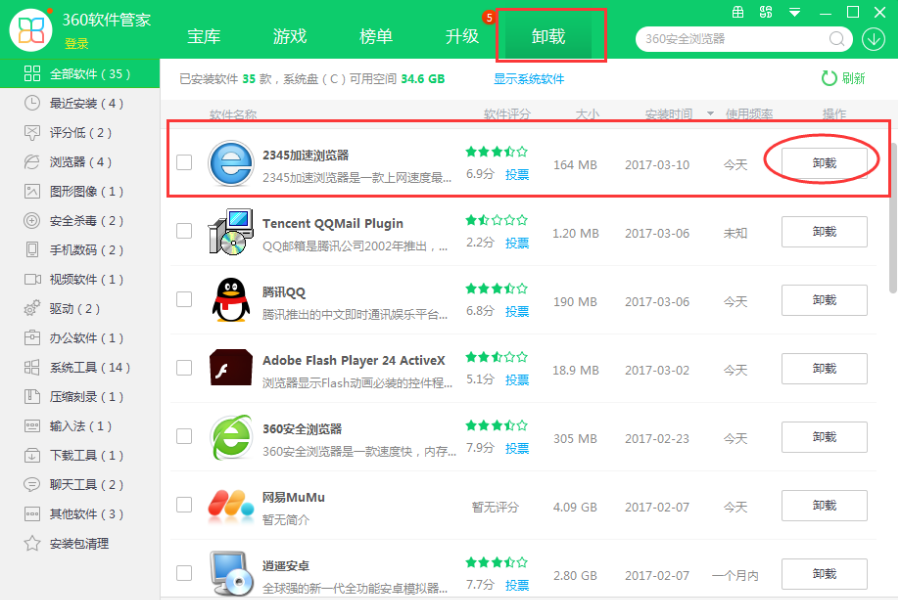Click the 逍遥安卓 app icon
The height and width of the screenshot is (600, 898).
[x=231, y=574]
